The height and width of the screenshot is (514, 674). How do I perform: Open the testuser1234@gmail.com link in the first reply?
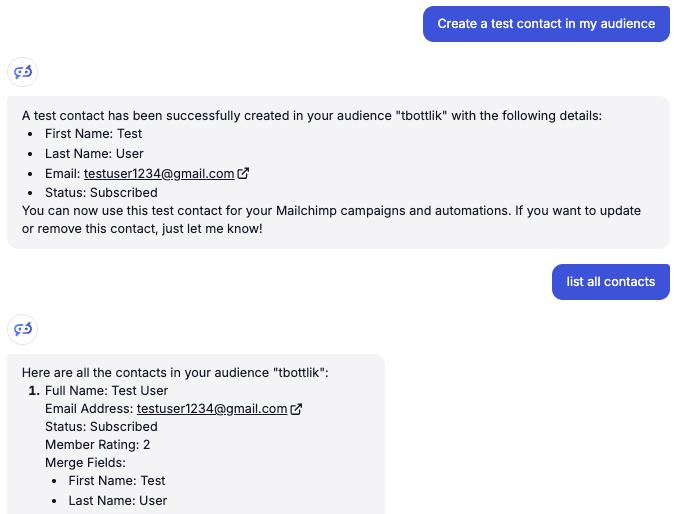pyautogui.click(x=159, y=173)
